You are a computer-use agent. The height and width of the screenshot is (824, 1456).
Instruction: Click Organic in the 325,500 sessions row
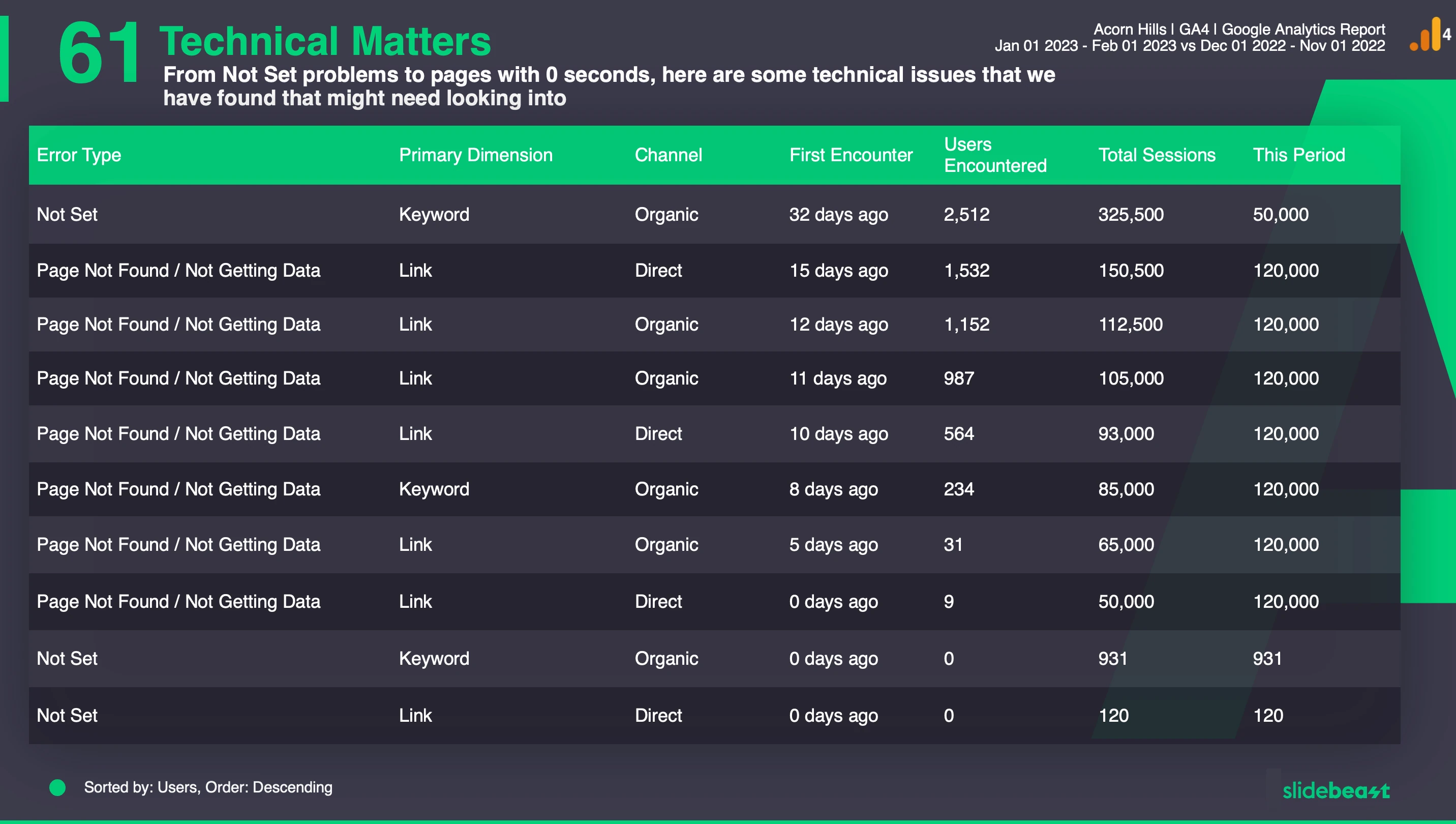[666, 215]
